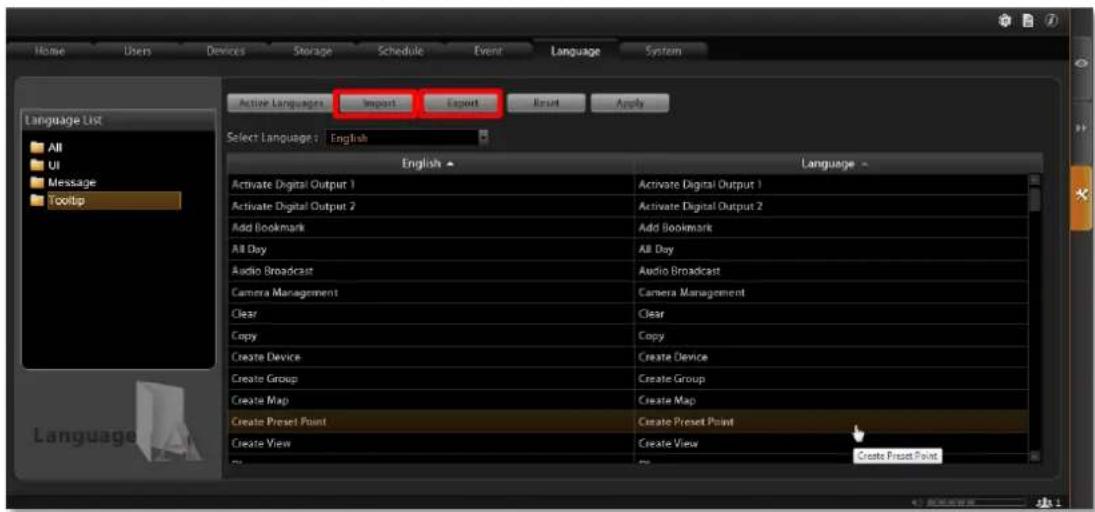
Task: Click the Export button
Action: pyautogui.click(x=462, y=103)
